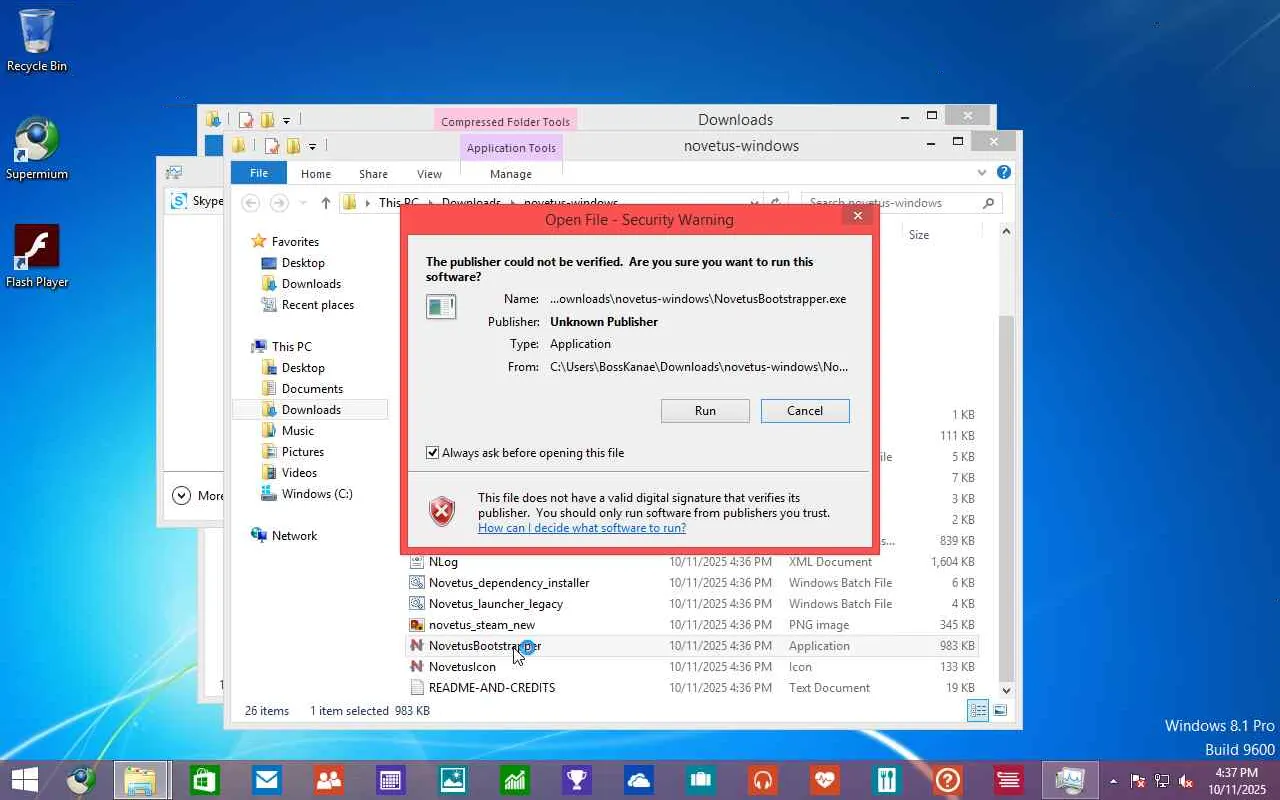Open the View ribbon tab
This screenshot has width=1280, height=800.
[x=429, y=174]
